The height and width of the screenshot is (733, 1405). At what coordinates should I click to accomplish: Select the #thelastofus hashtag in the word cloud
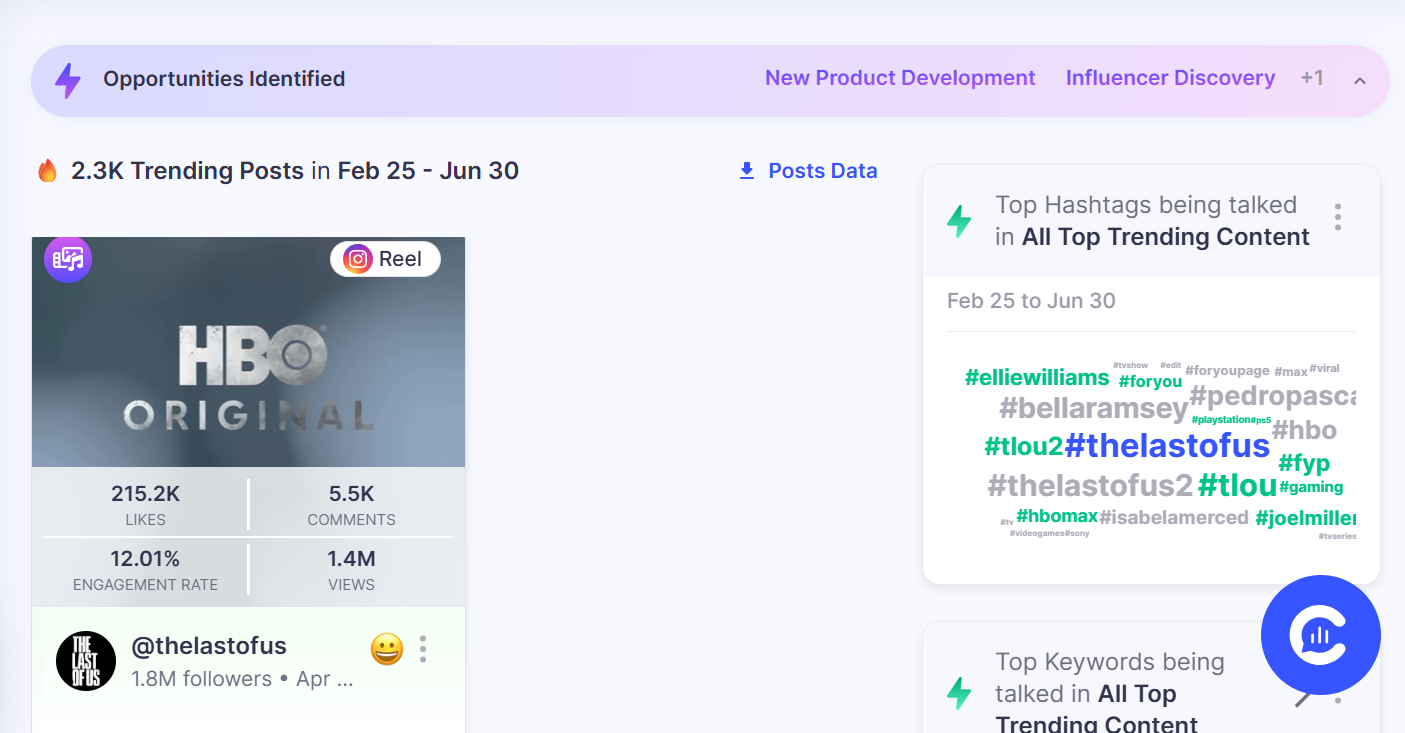tap(1167, 445)
